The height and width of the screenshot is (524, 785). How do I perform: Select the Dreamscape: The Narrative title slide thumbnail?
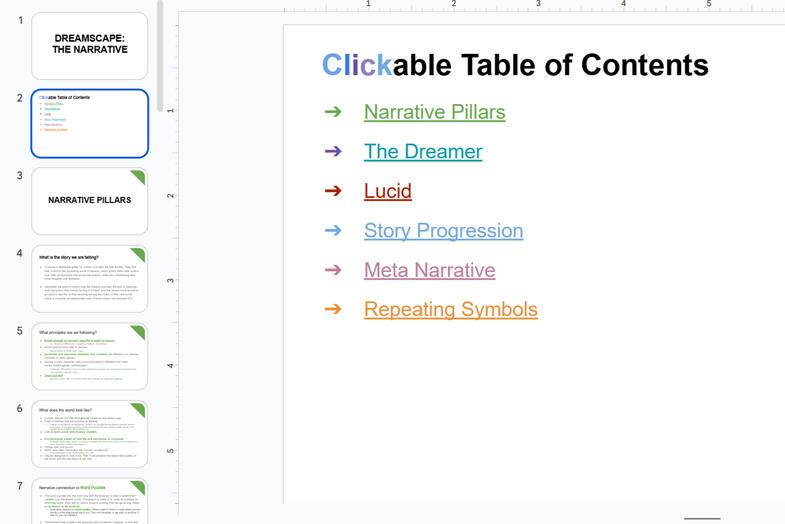coord(90,45)
